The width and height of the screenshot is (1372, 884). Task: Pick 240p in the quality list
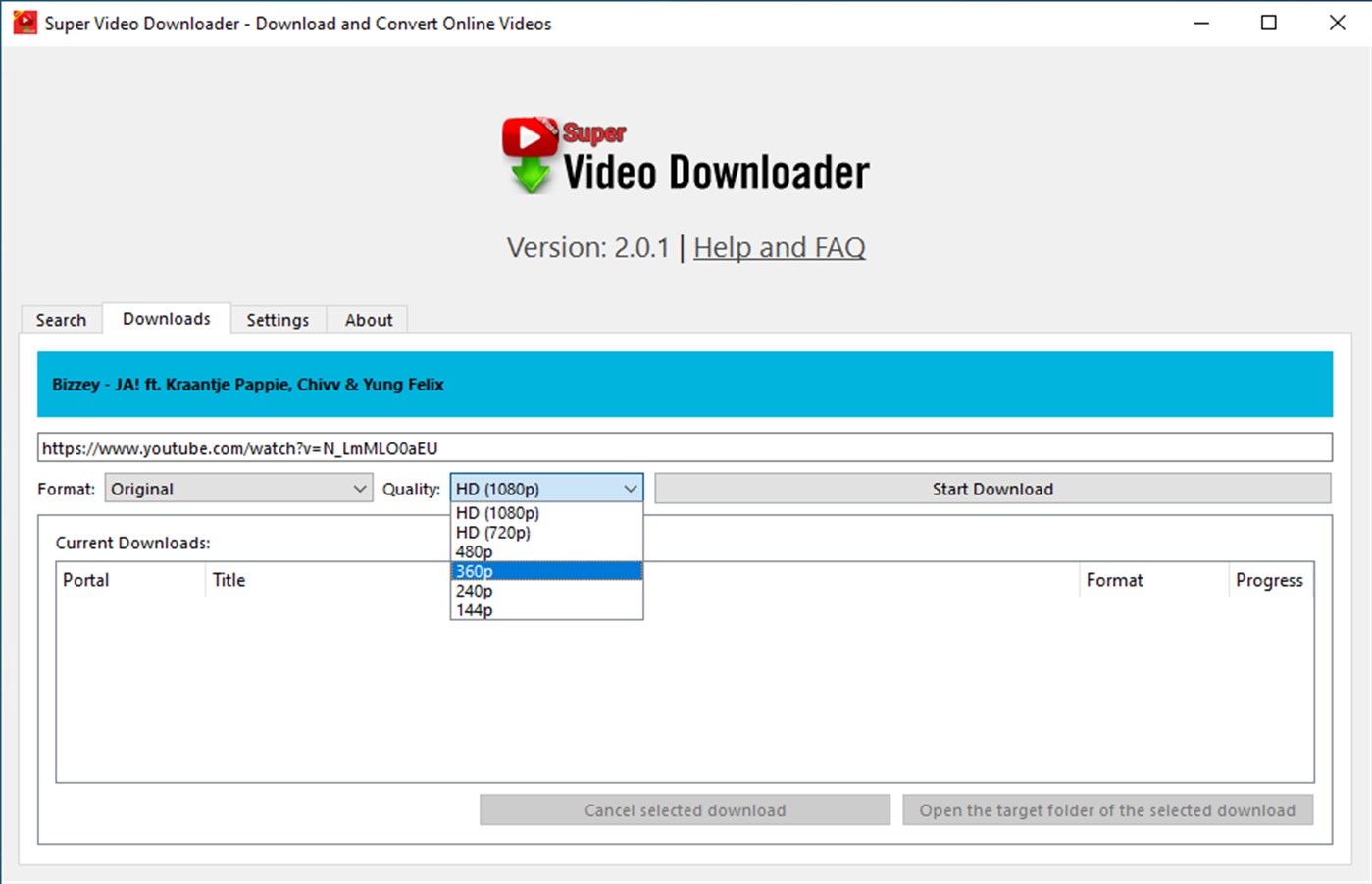click(546, 591)
